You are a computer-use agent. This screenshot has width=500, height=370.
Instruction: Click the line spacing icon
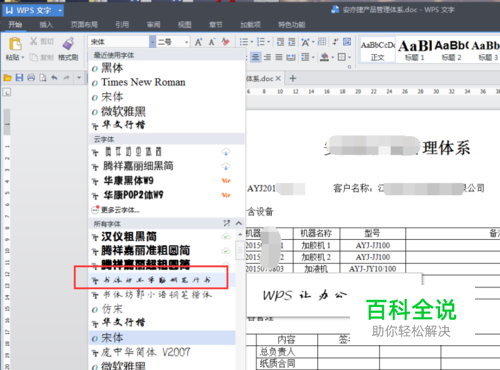[305, 57]
